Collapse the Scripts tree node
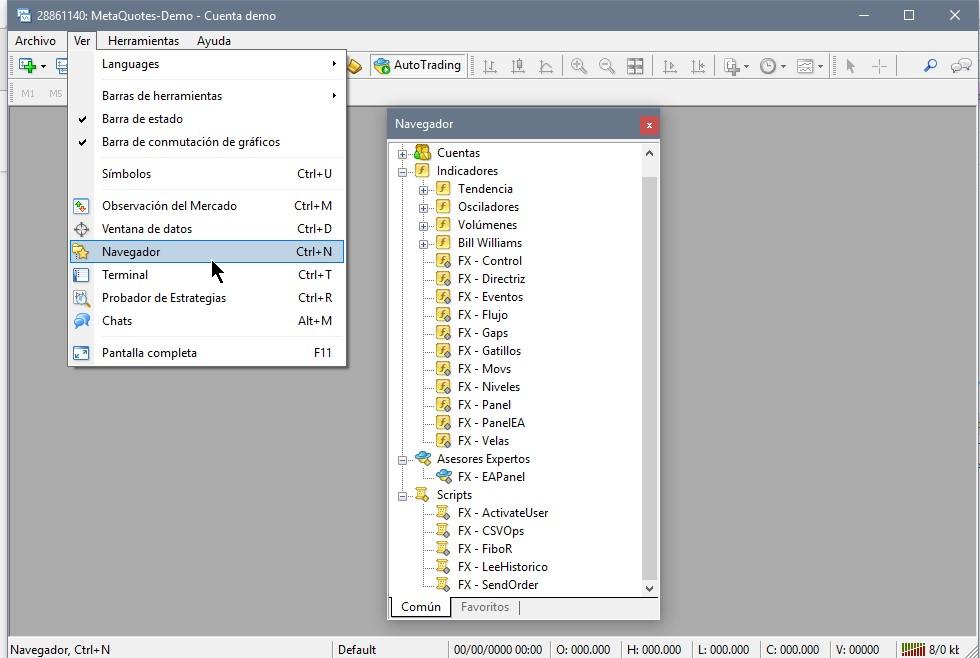Image resolution: width=980 pixels, height=658 pixels. [402, 496]
